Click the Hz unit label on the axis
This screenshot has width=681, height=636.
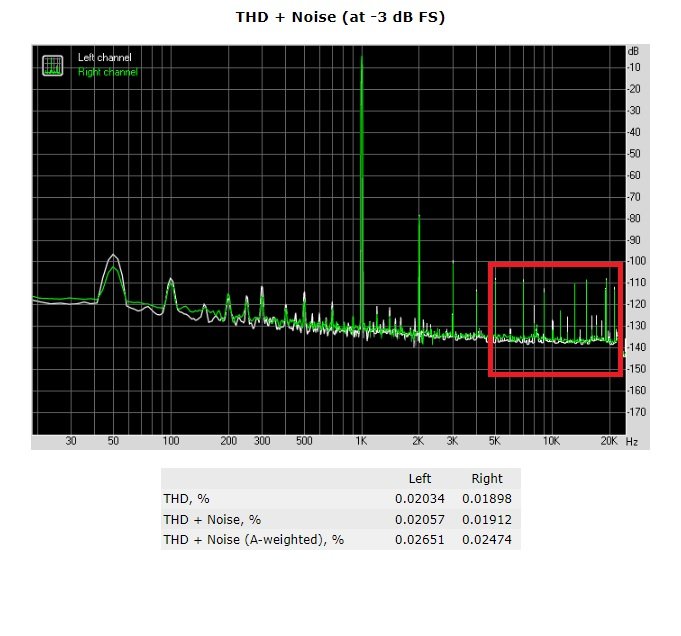(632, 441)
